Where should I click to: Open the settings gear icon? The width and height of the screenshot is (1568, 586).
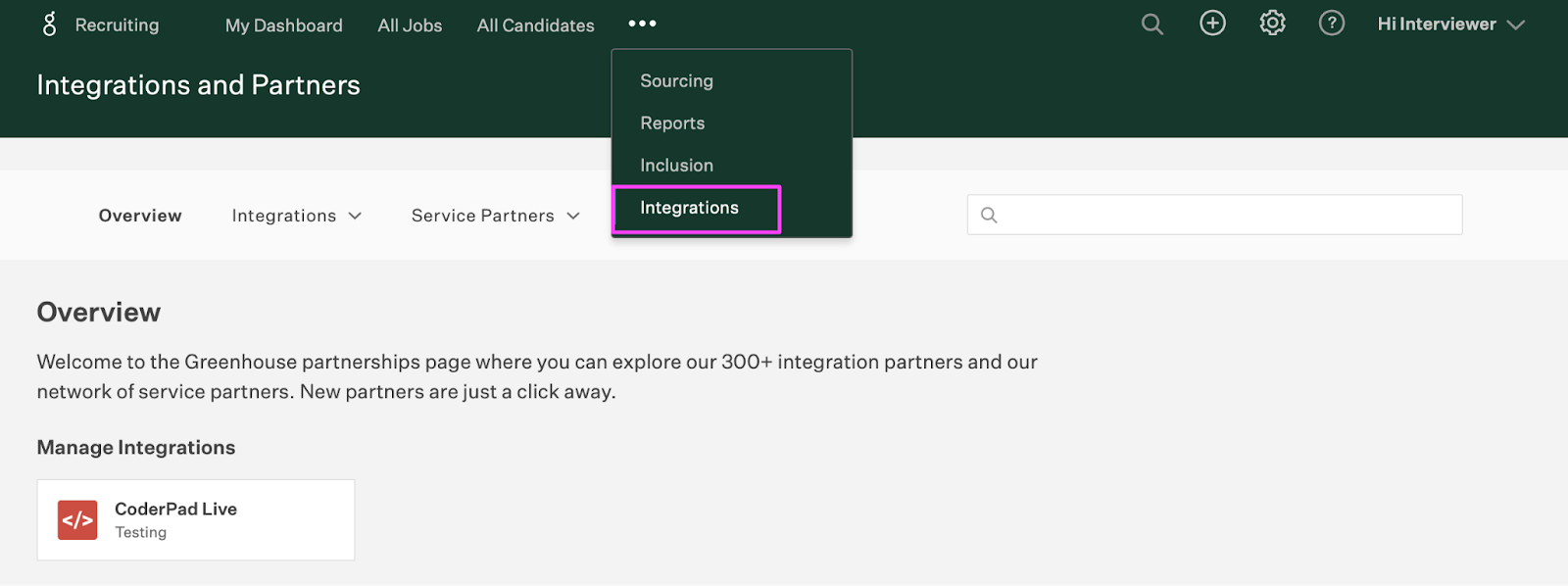(1272, 24)
